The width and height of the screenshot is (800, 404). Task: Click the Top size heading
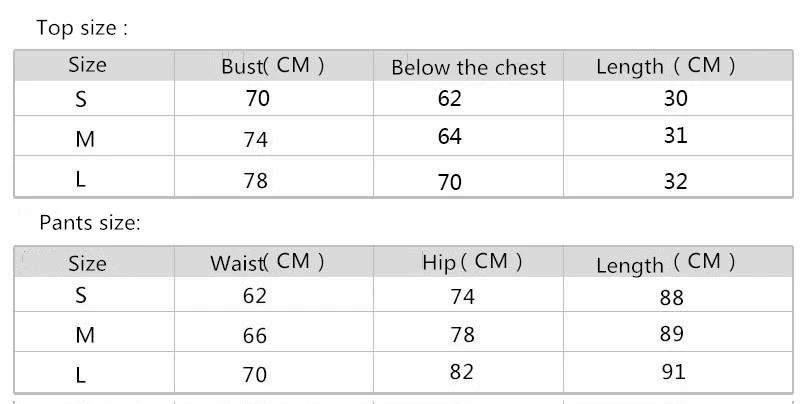(82, 28)
